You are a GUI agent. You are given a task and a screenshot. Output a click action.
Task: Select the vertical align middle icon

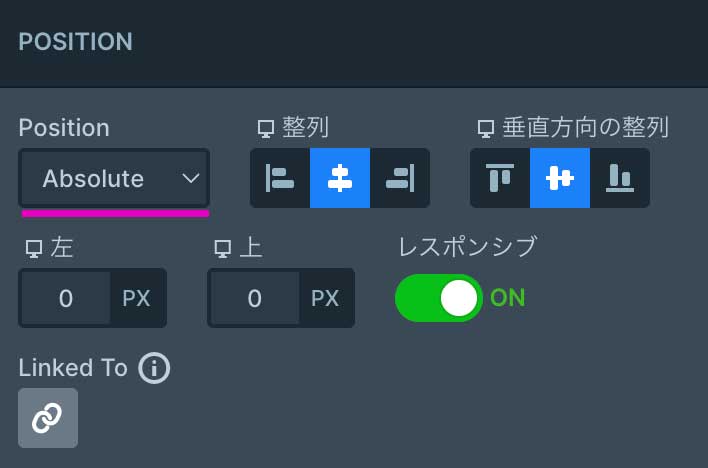pos(560,178)
